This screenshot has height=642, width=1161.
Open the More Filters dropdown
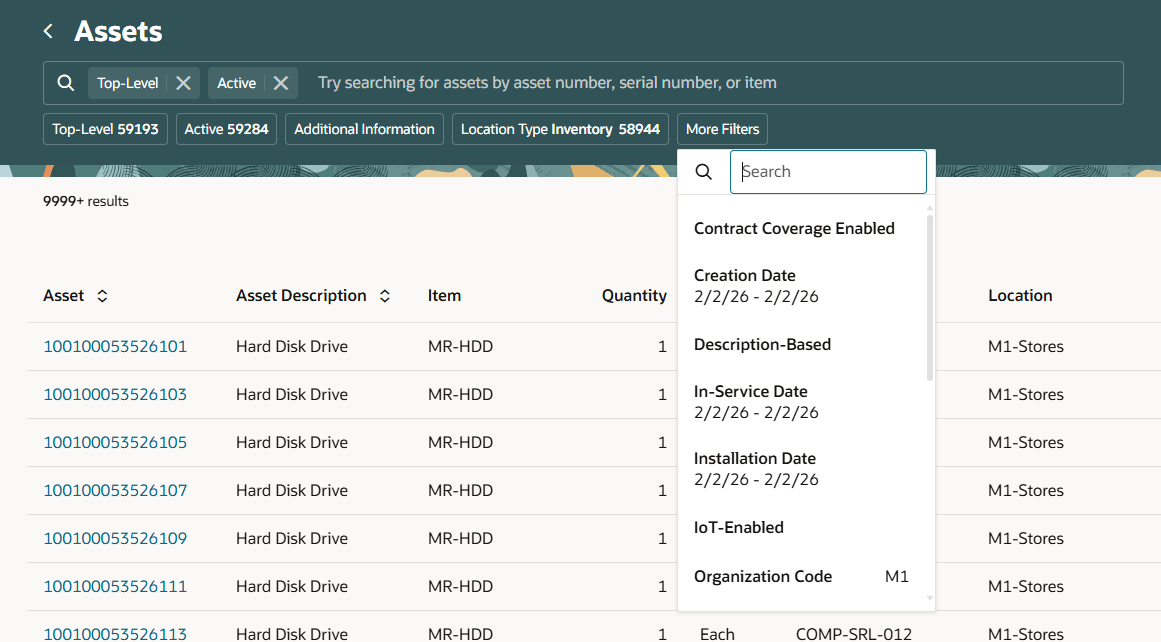[722, 128]
